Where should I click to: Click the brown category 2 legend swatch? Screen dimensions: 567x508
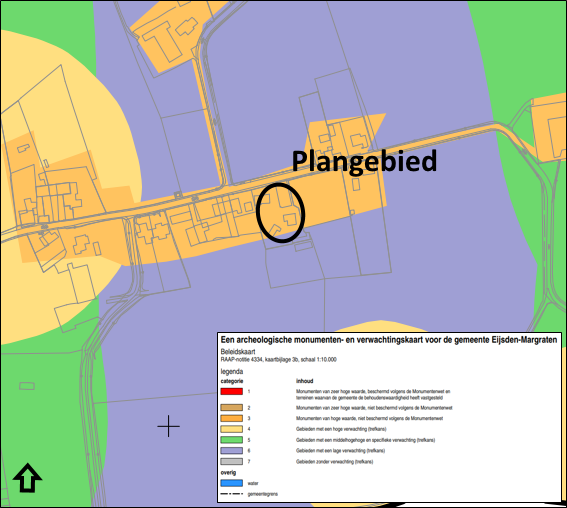(231, 407)
